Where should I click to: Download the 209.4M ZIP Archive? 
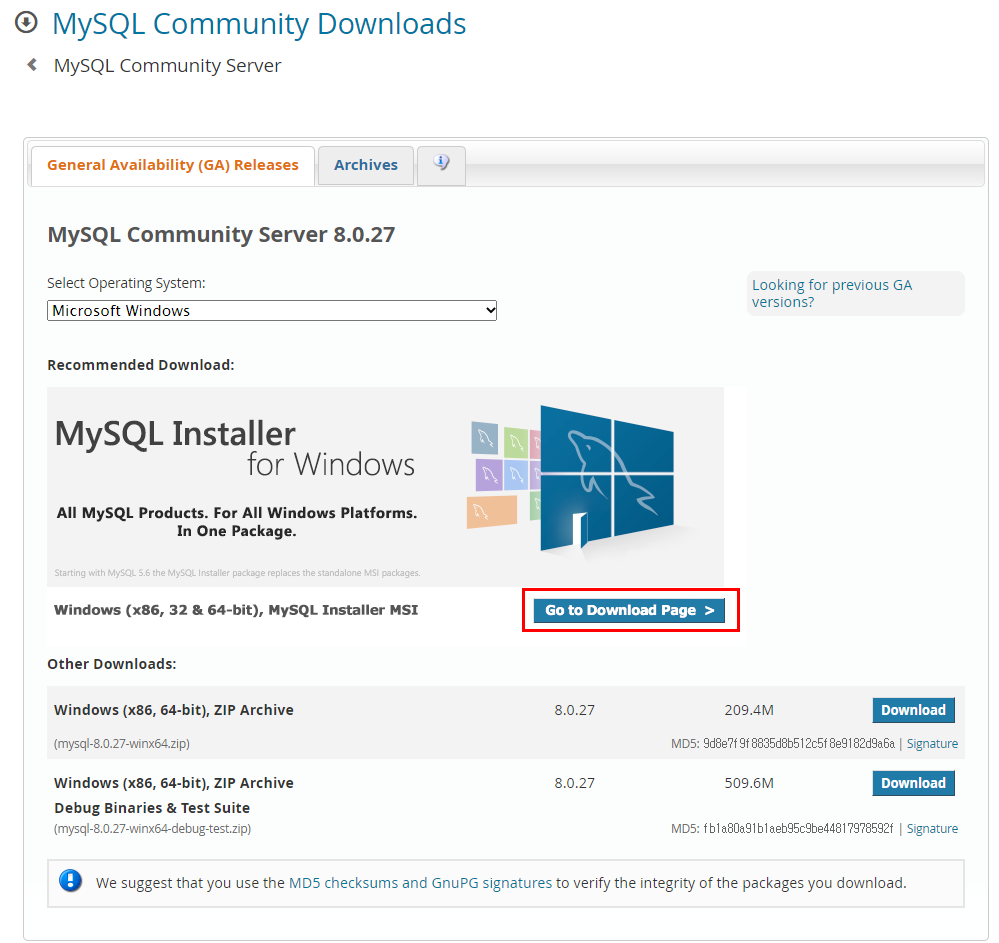913,710
